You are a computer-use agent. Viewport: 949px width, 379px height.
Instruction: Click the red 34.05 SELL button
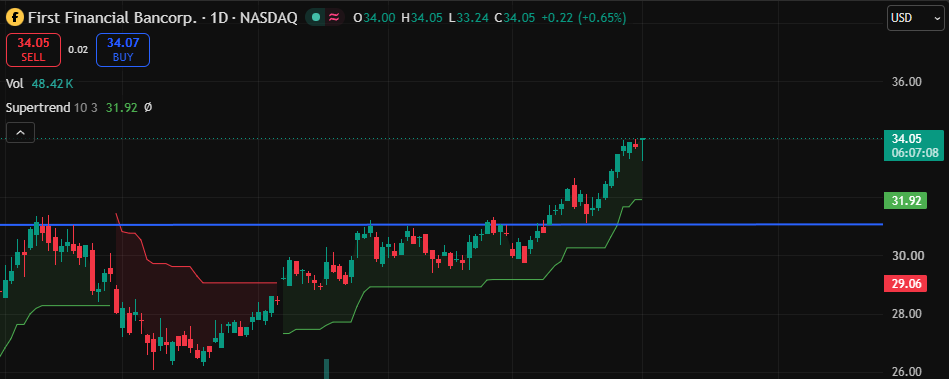(x=33, y=50)
